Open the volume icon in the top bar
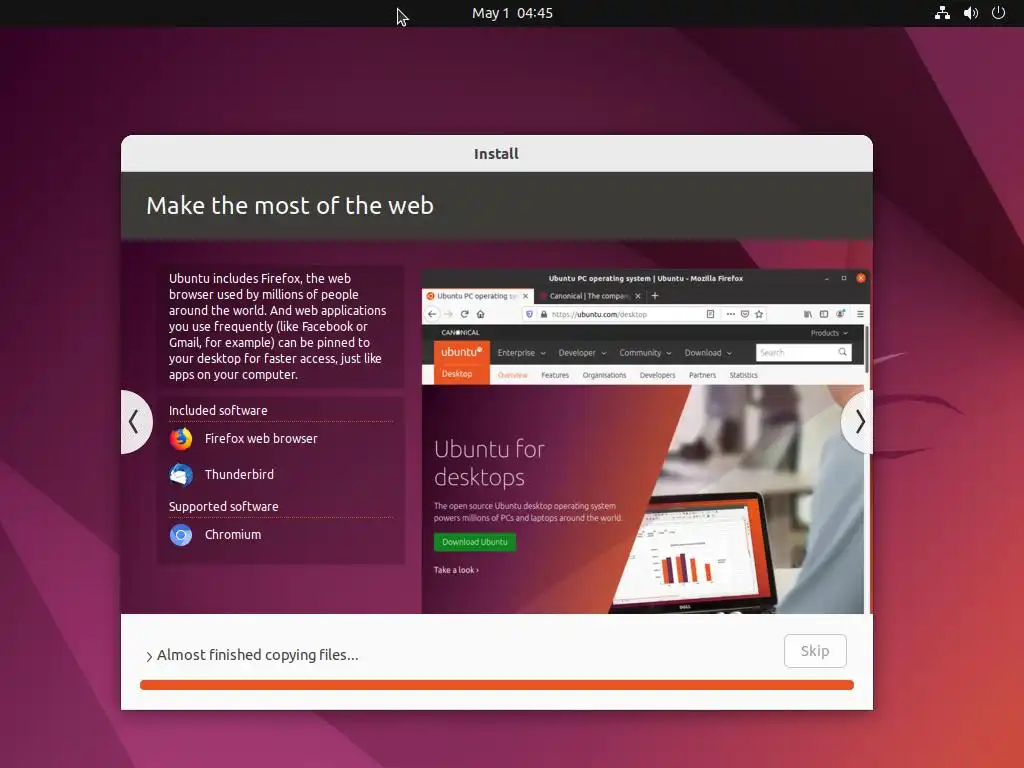This screenshot has width=1024, height=768. coord(970,13)
